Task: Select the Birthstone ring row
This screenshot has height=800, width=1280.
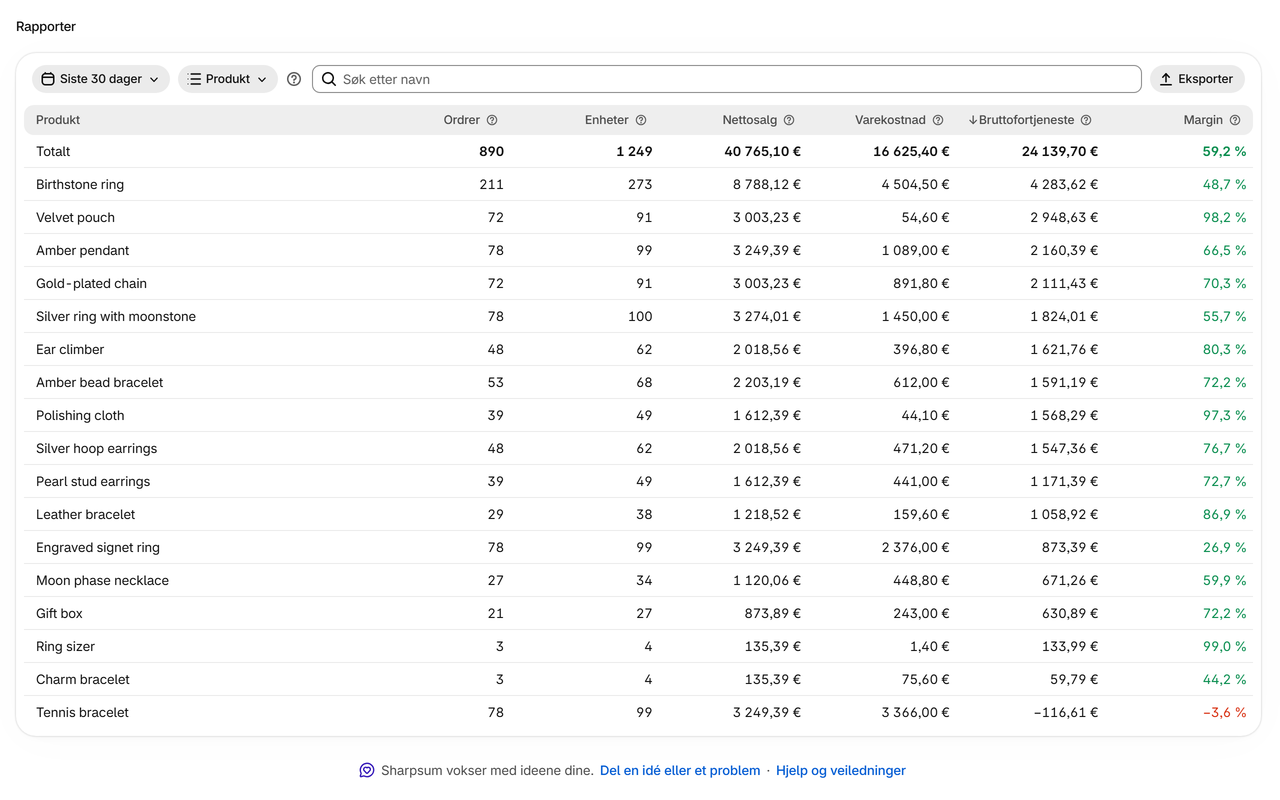Action: pyautogui.click(x=638, y=184)
